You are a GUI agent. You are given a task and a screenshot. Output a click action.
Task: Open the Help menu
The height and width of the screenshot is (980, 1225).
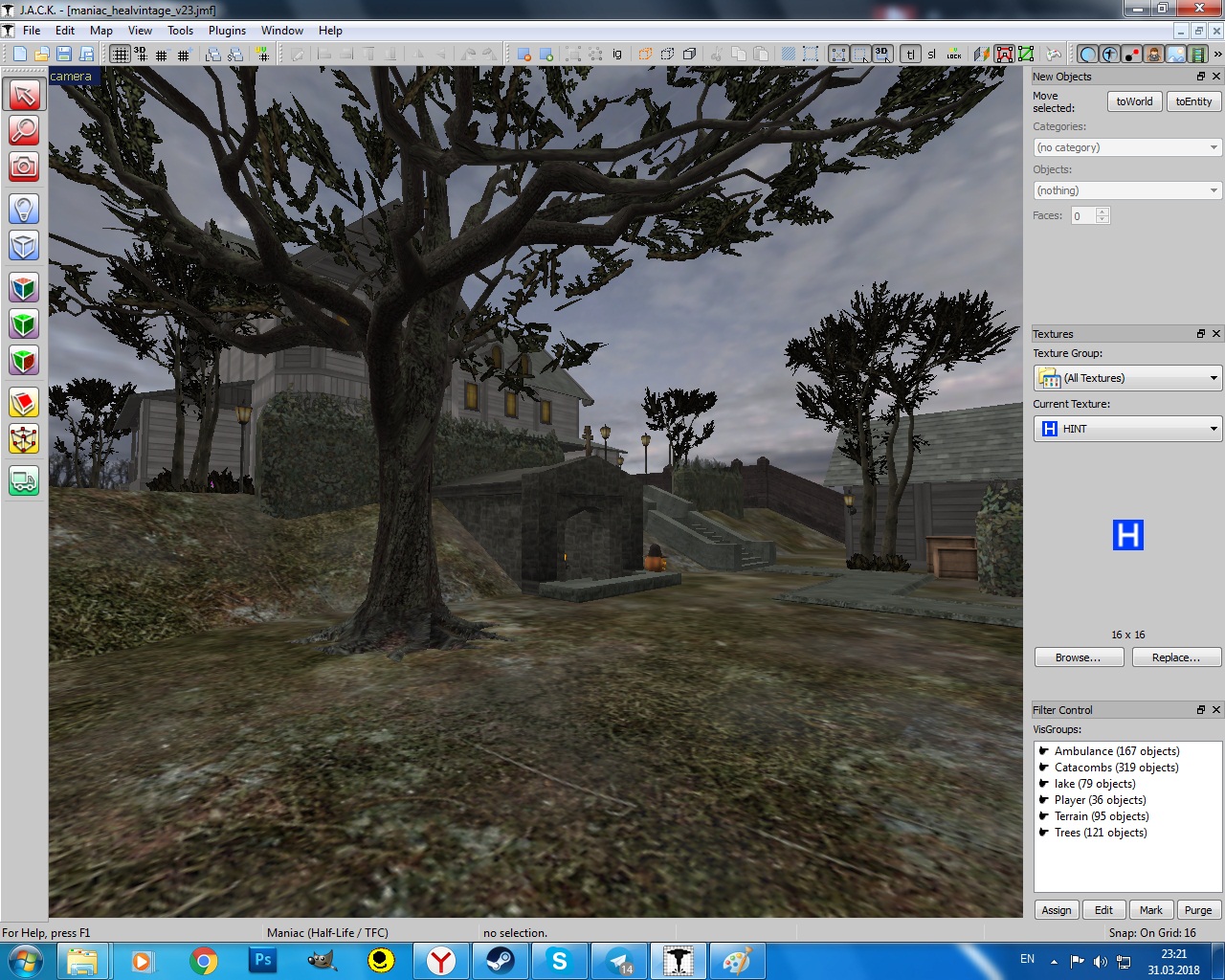tap(330, 31)
